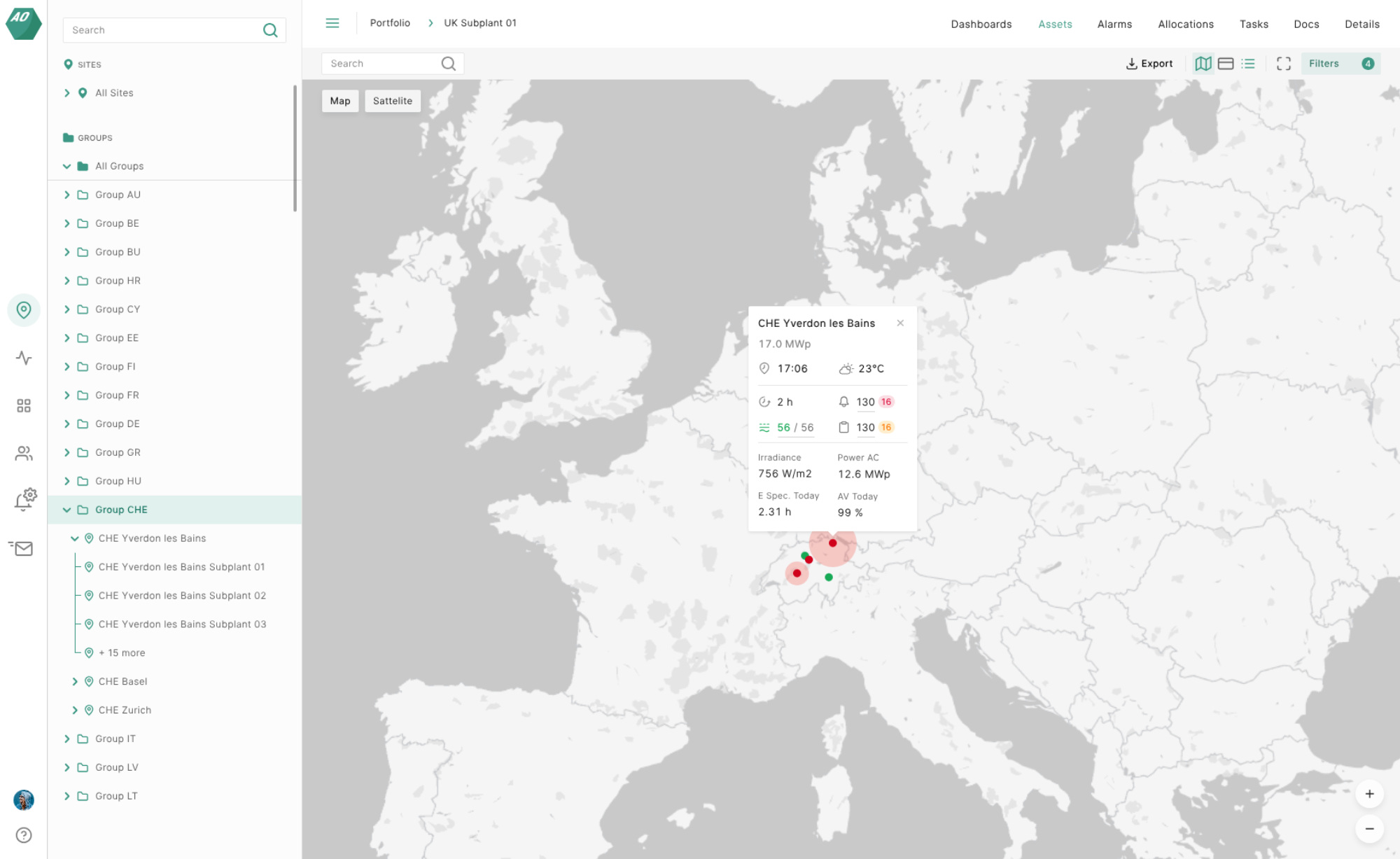Open the Dashboards tab

click(x=981, y=25)
